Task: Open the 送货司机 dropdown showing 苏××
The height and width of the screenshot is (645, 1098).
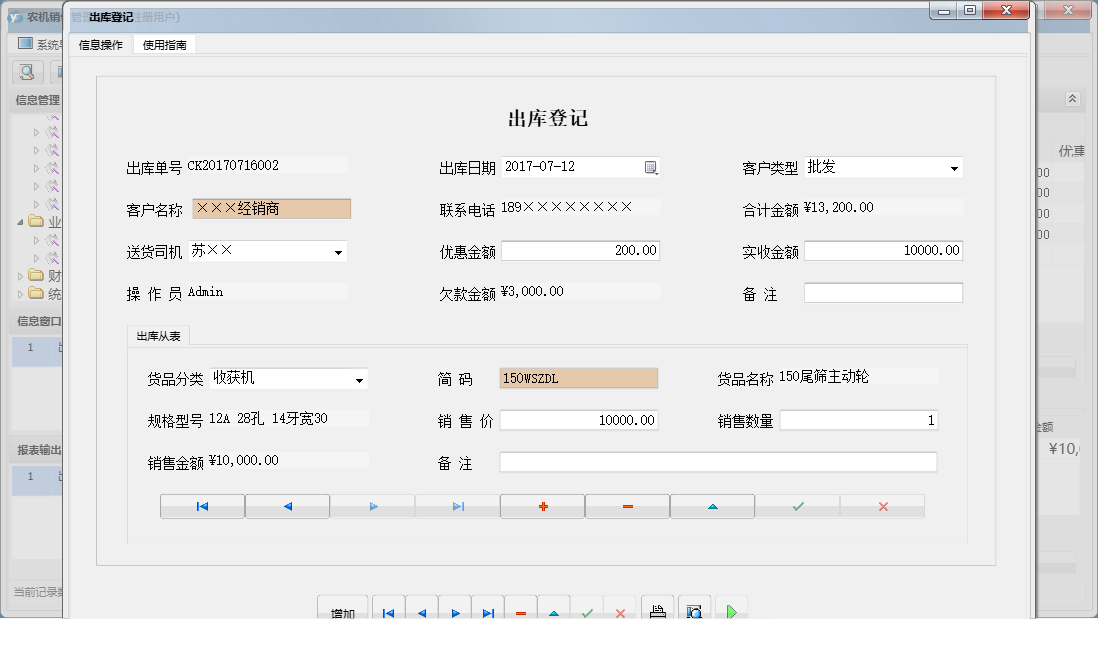Action: coord(340,252)
